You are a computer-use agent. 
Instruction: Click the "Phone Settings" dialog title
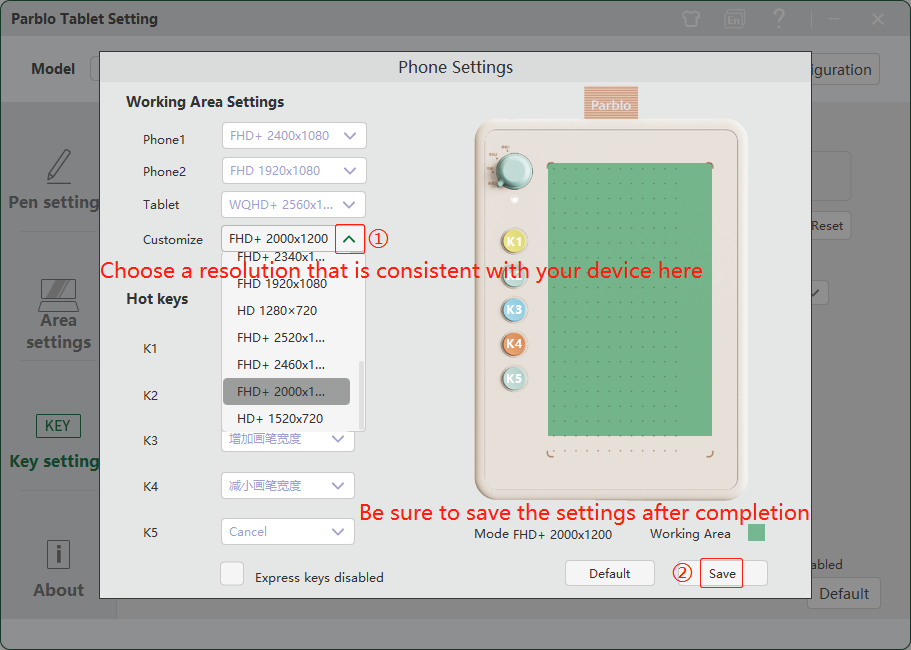(456, 67)
